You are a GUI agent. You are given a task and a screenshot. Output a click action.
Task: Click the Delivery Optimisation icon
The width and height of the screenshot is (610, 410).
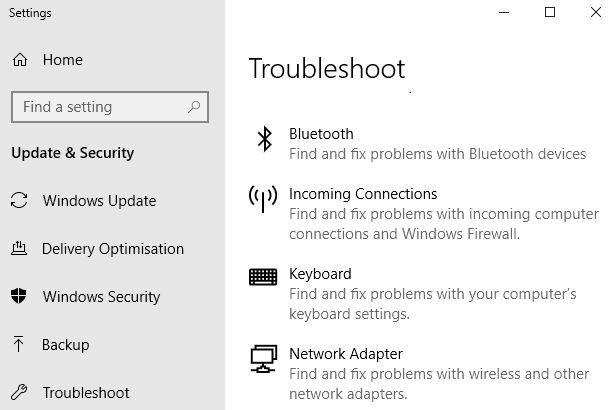pyautogui.click(x=19, y=249)
